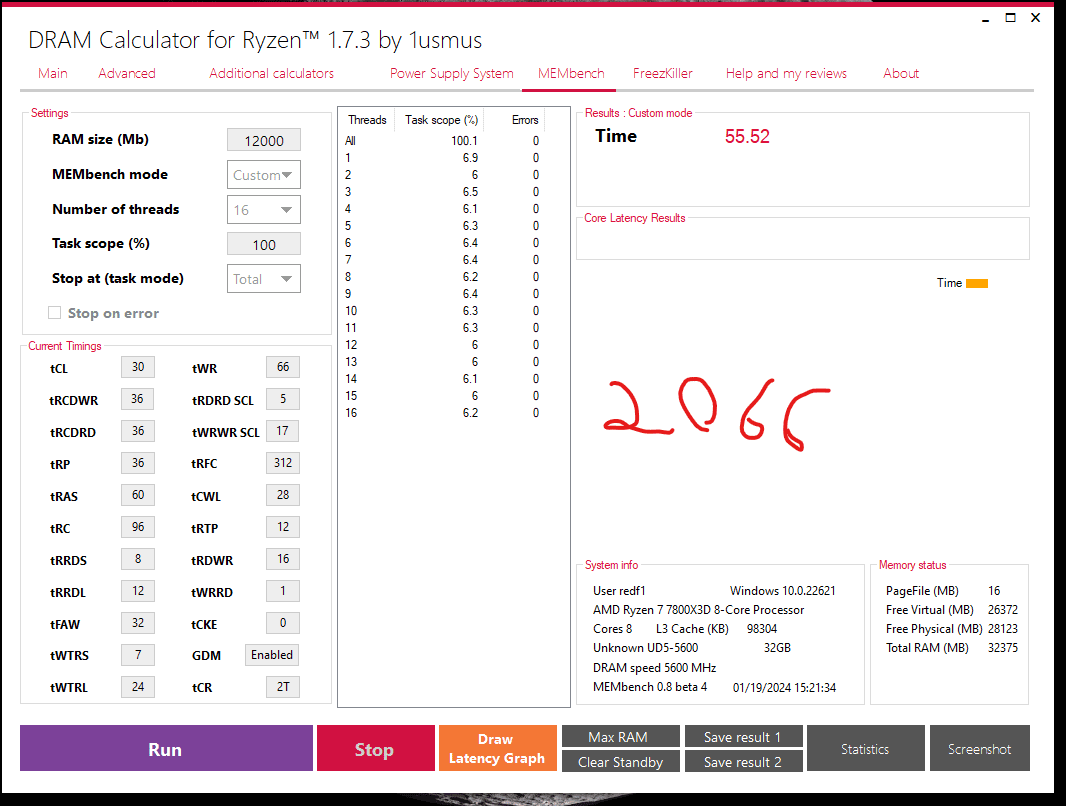
Task: Click the Clear Standby button
Action: [621, 762]
